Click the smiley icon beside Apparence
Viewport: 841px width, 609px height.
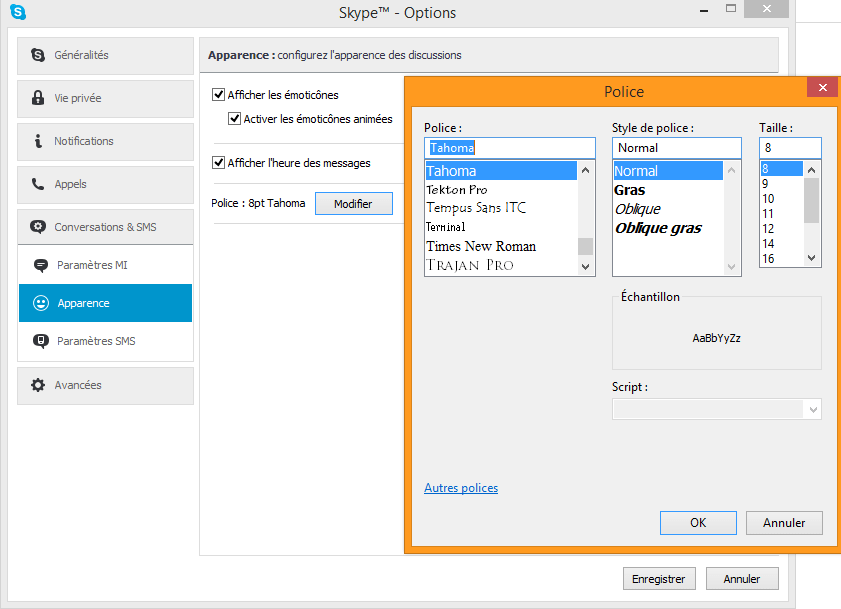coord(41,303)
